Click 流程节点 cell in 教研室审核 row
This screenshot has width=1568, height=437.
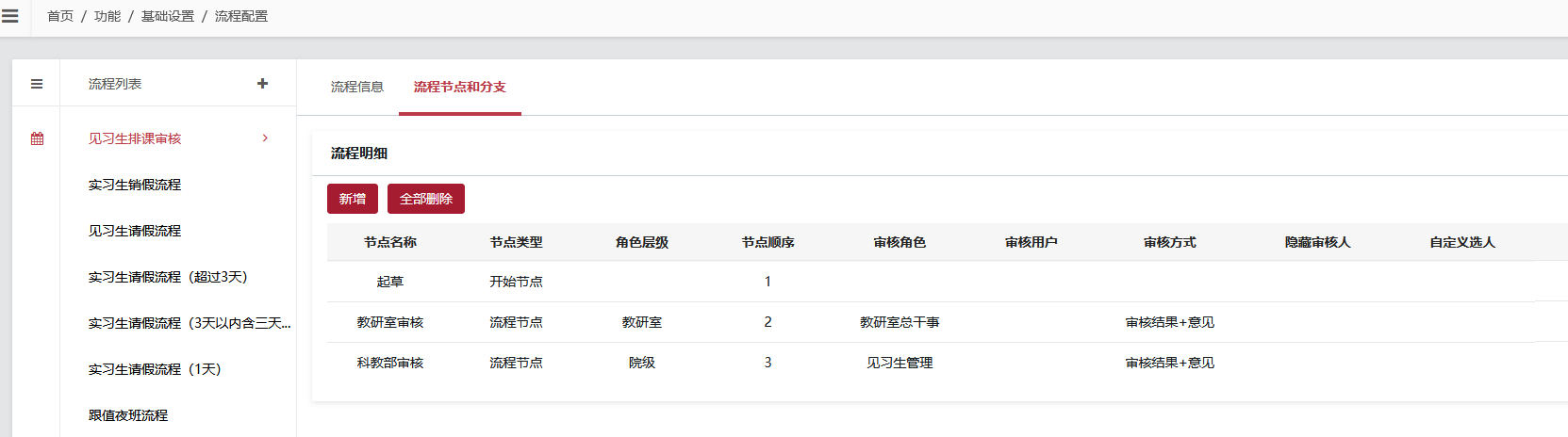click(x=517, y=322)
